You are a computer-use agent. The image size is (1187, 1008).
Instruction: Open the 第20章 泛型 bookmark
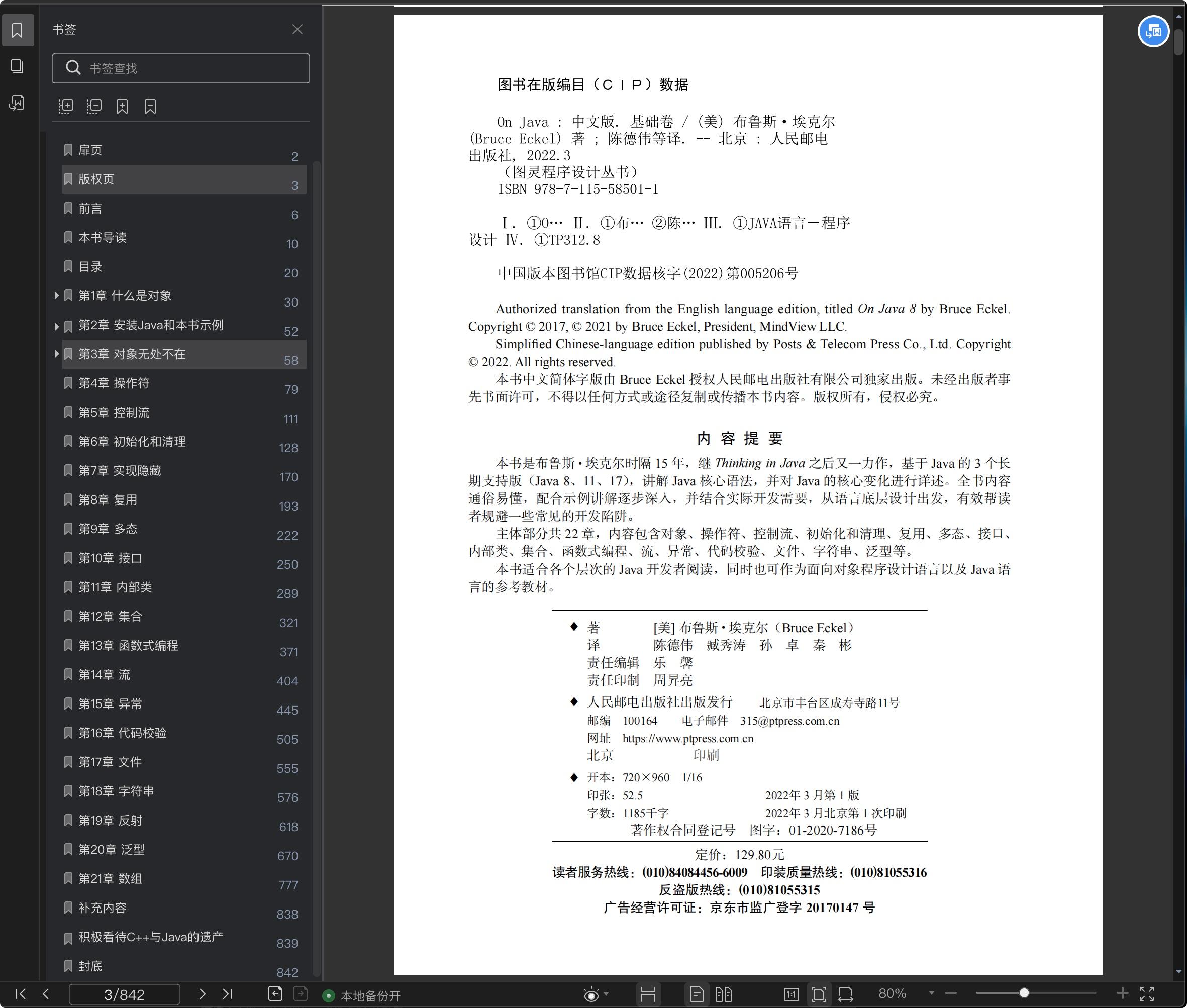click(184, 850)
